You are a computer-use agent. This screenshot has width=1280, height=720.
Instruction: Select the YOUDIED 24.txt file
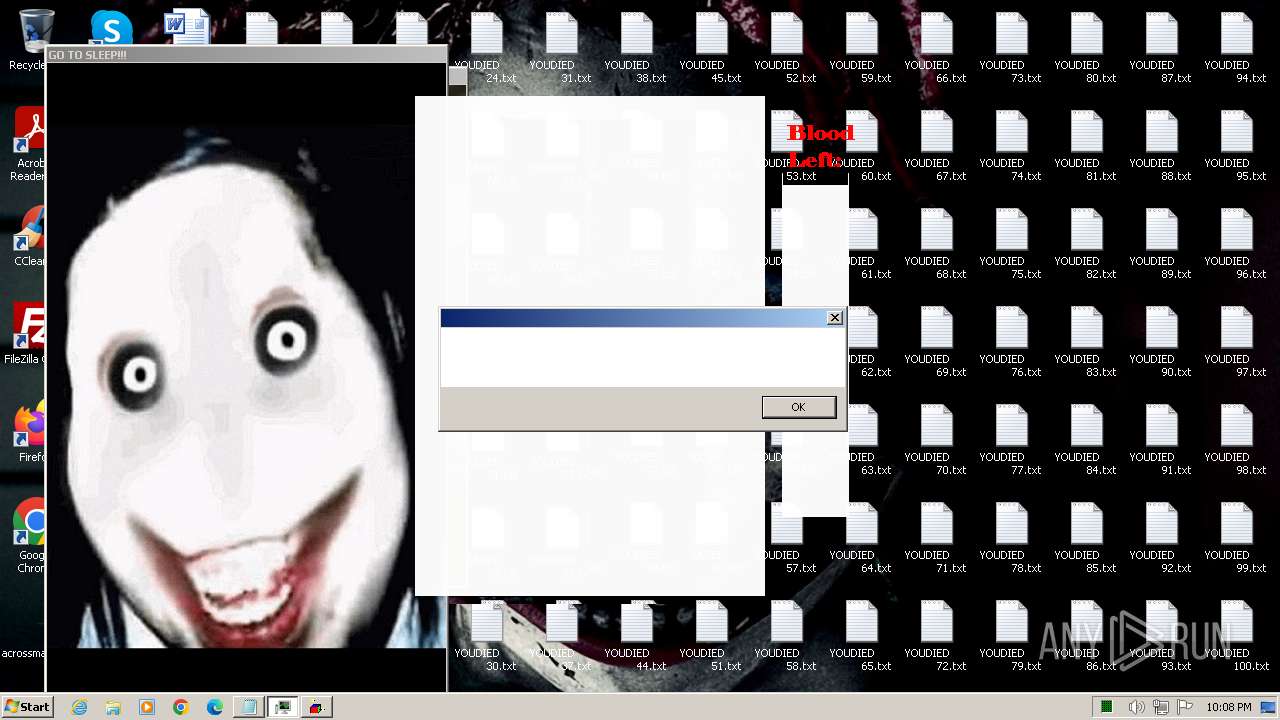[x=486, y=48]
